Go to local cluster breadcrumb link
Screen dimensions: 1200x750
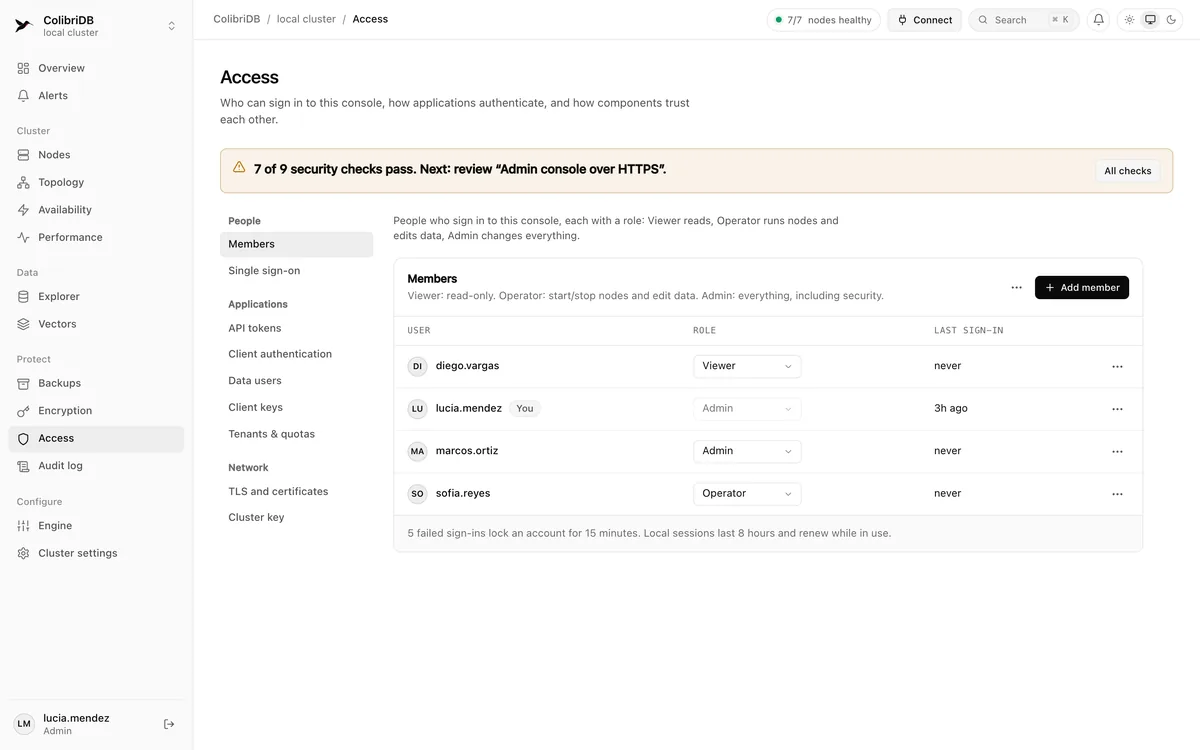306,19
